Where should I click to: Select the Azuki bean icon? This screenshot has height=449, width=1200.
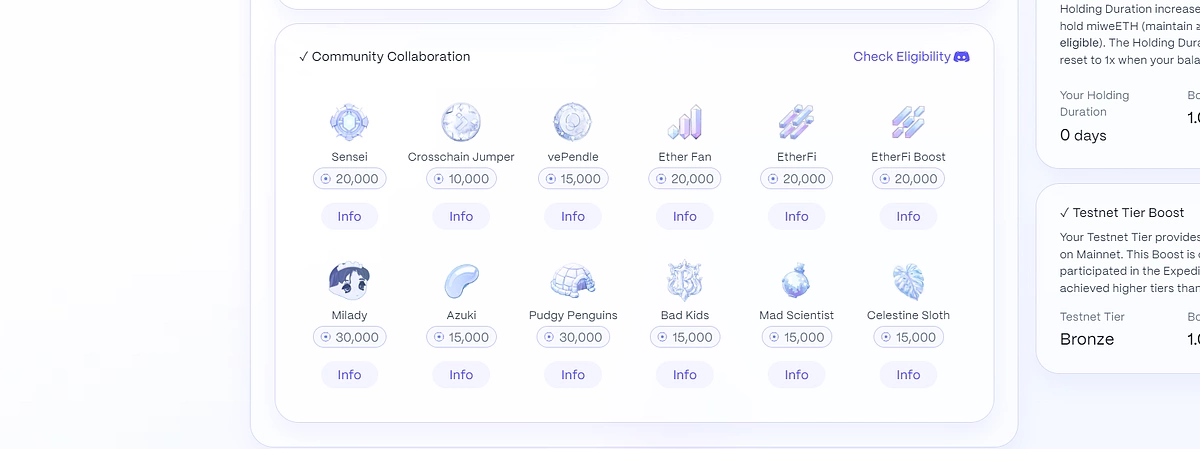pos(461,281)
